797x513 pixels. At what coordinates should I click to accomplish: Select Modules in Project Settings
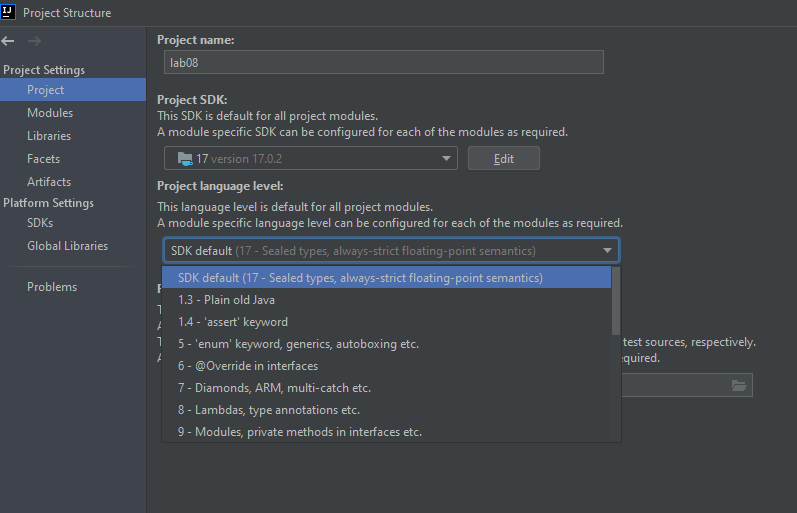tap(50, 113)
